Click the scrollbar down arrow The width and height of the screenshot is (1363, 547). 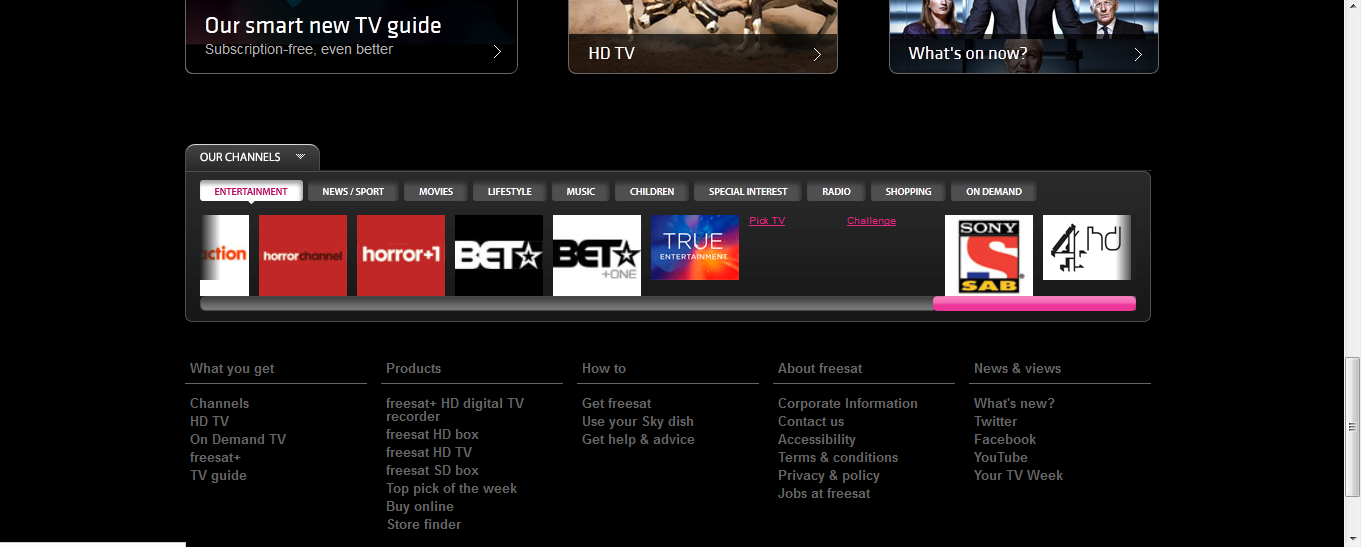pos(1353,538)
